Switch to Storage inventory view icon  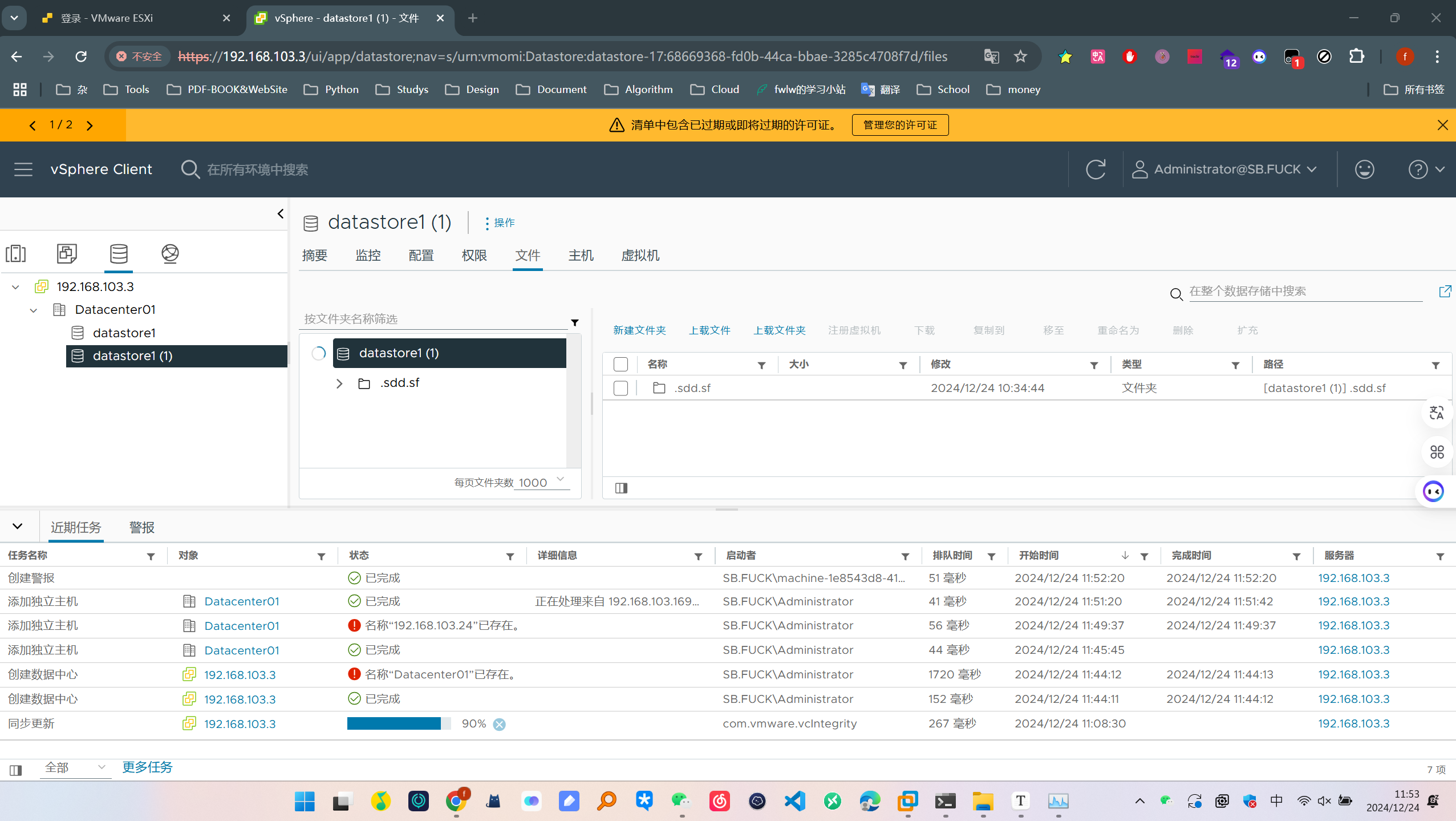tap(119, 253)
